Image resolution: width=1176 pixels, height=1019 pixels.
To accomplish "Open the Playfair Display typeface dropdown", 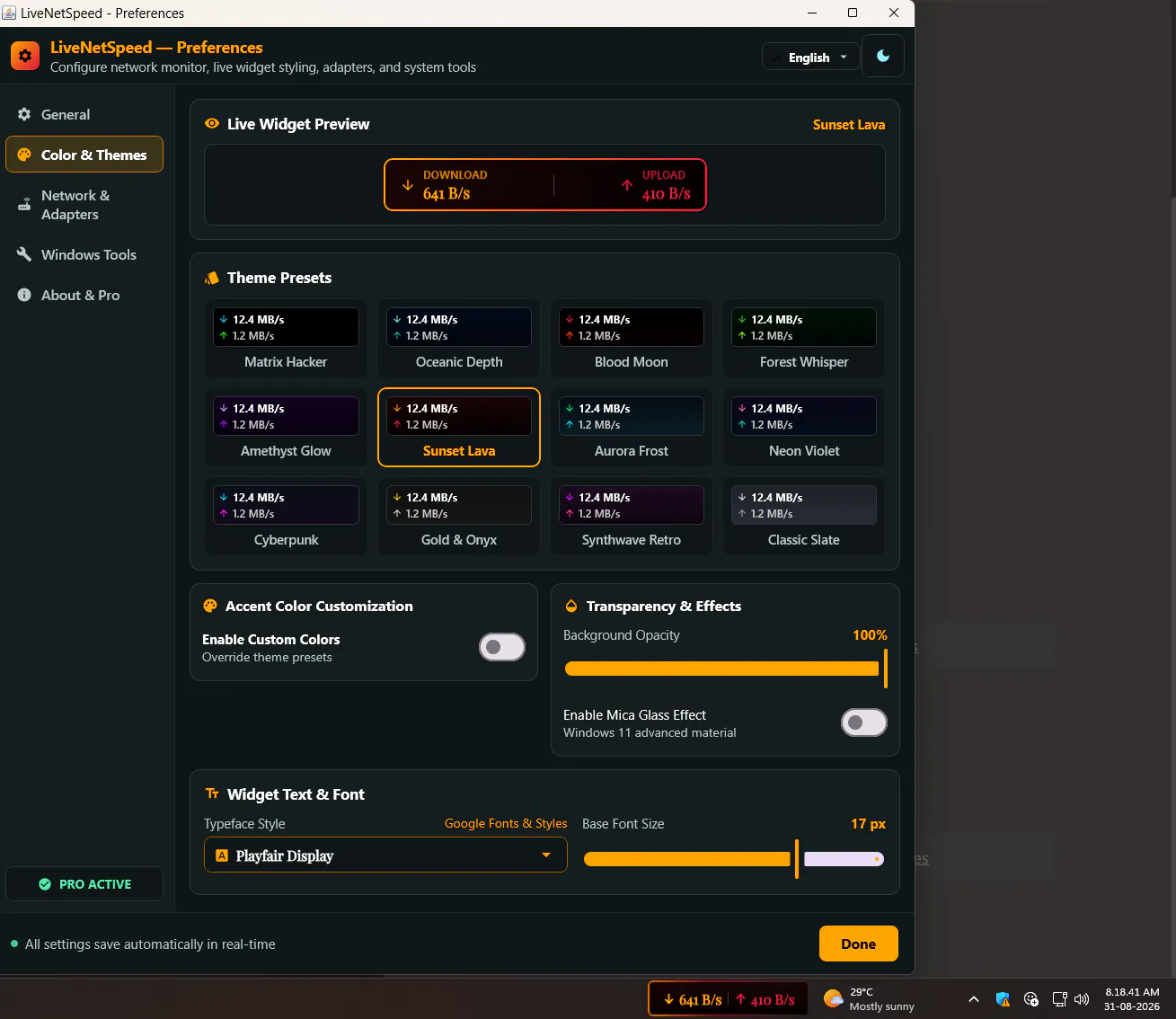I will pyautogui.click(x=385, y=855).
